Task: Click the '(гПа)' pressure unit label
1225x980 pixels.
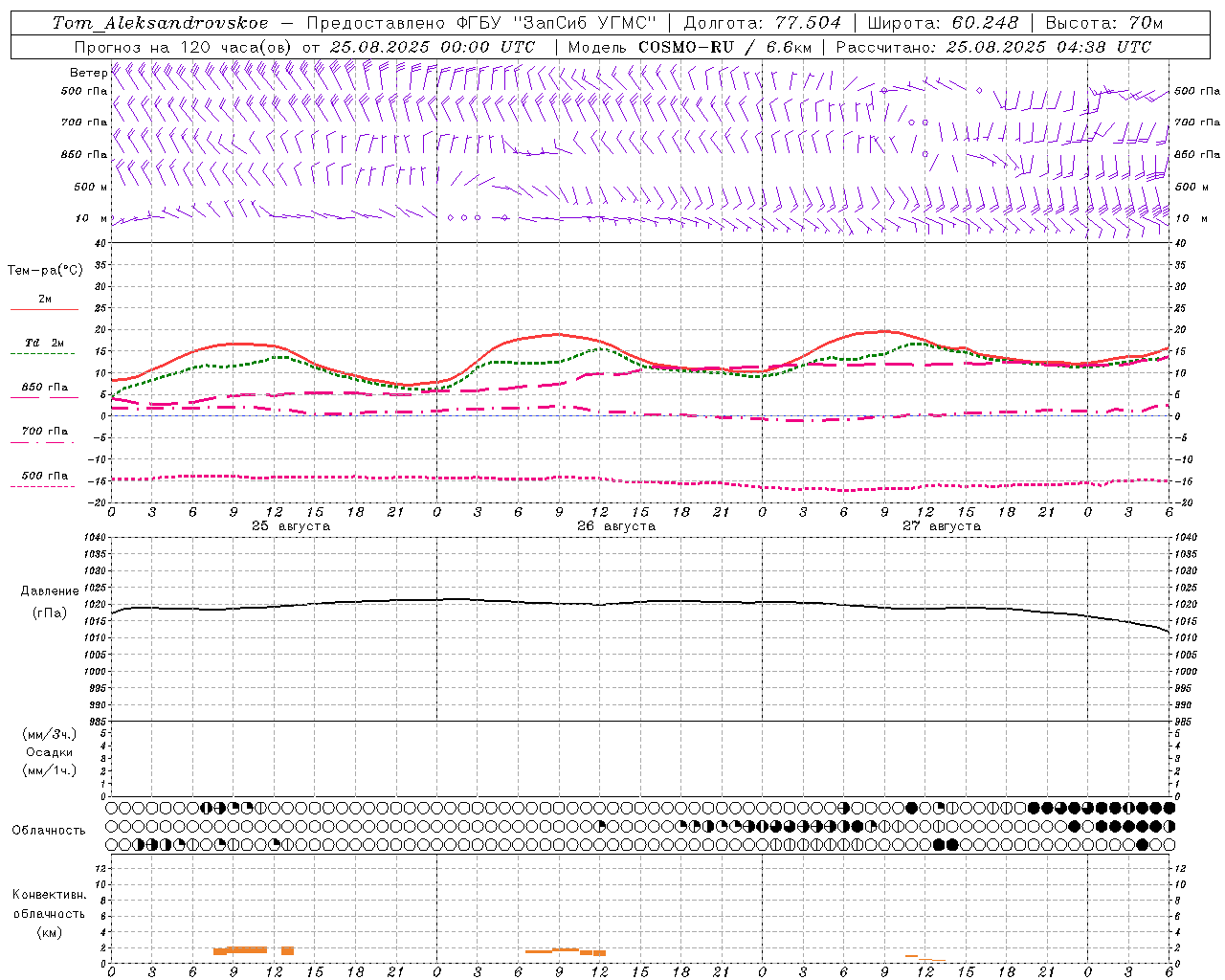Action: tap(50, 613)
